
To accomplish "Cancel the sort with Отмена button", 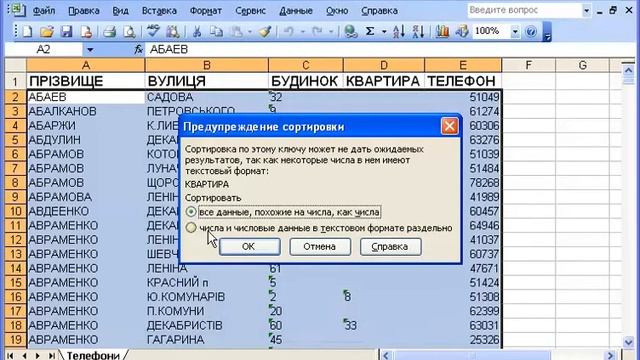I will (x=320, y=247).
